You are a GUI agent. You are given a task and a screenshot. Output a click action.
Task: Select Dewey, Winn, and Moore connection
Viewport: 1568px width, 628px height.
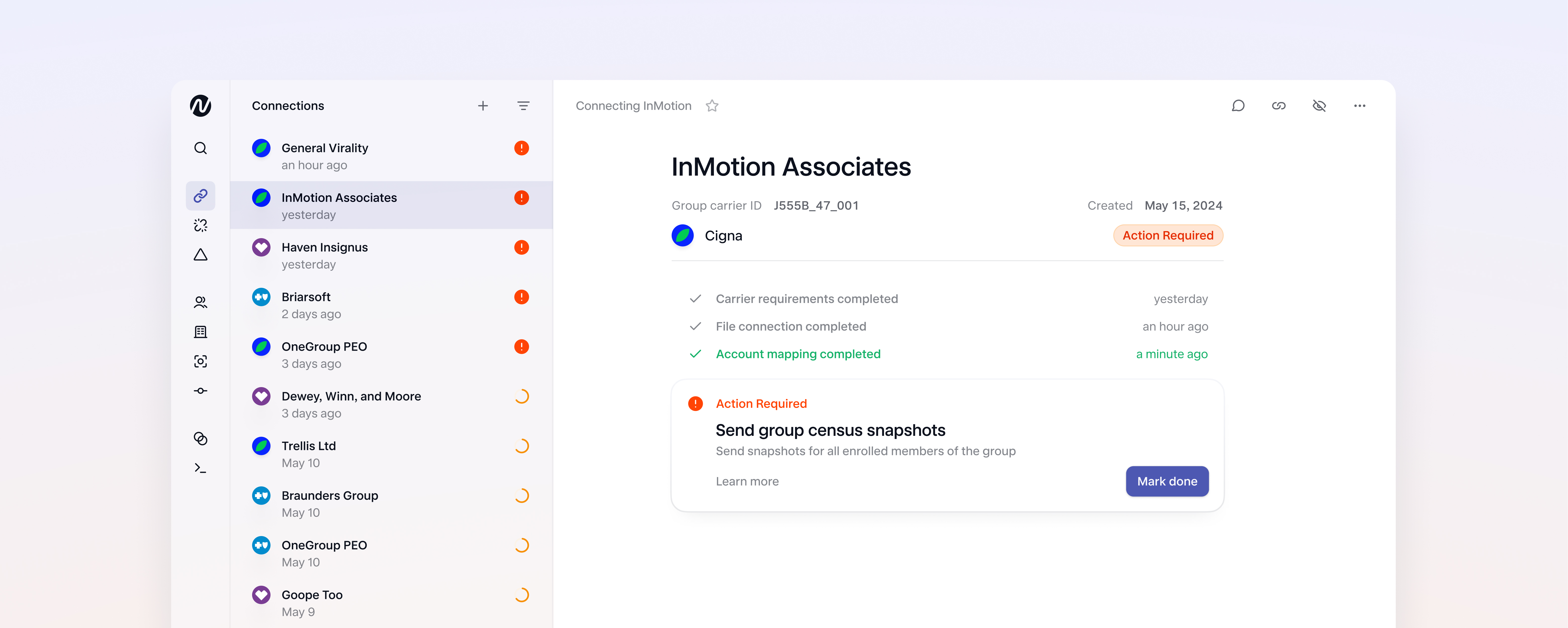(x=391, y=405)
